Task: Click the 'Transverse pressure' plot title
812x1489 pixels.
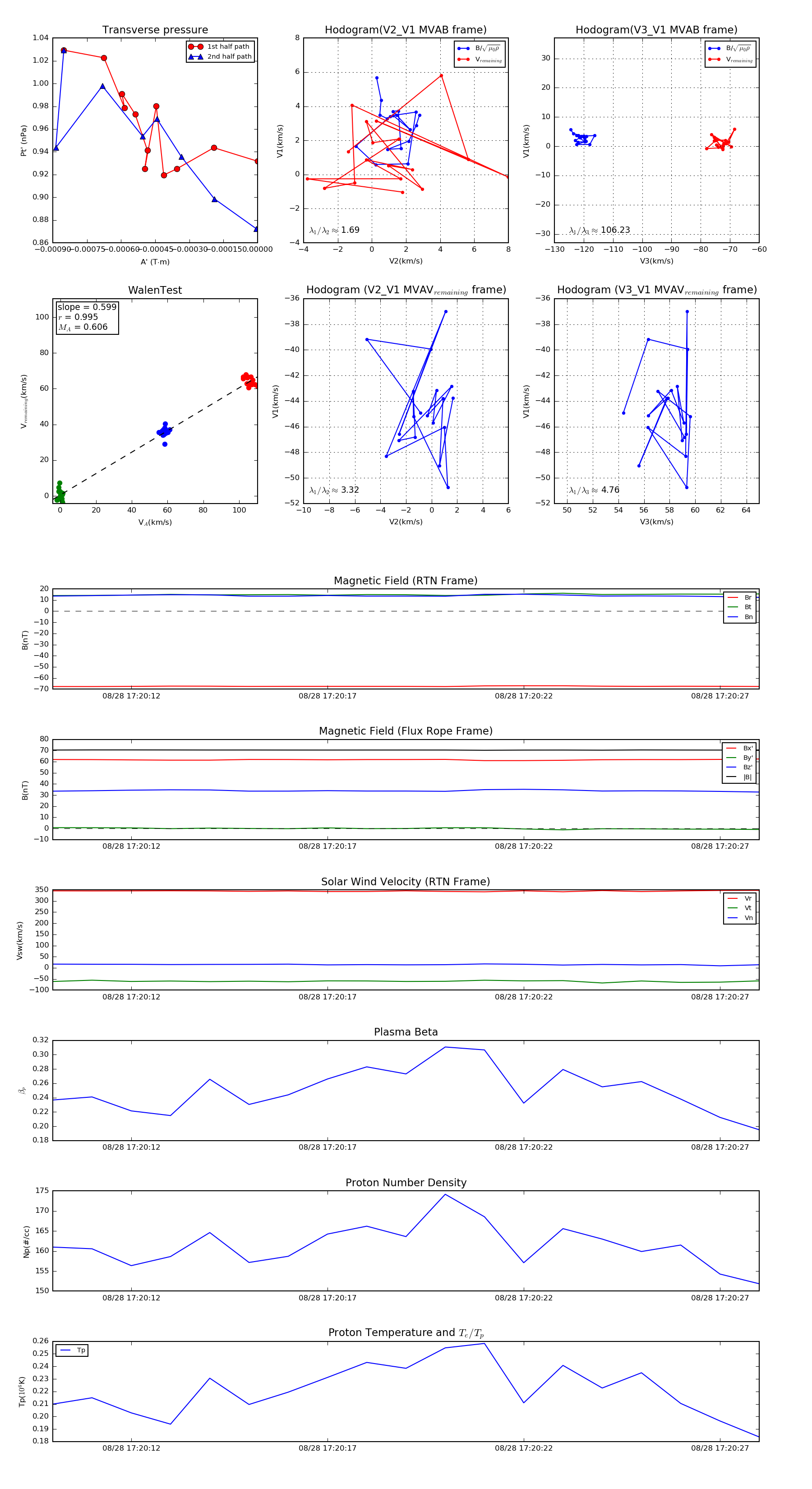Action: 155,30
